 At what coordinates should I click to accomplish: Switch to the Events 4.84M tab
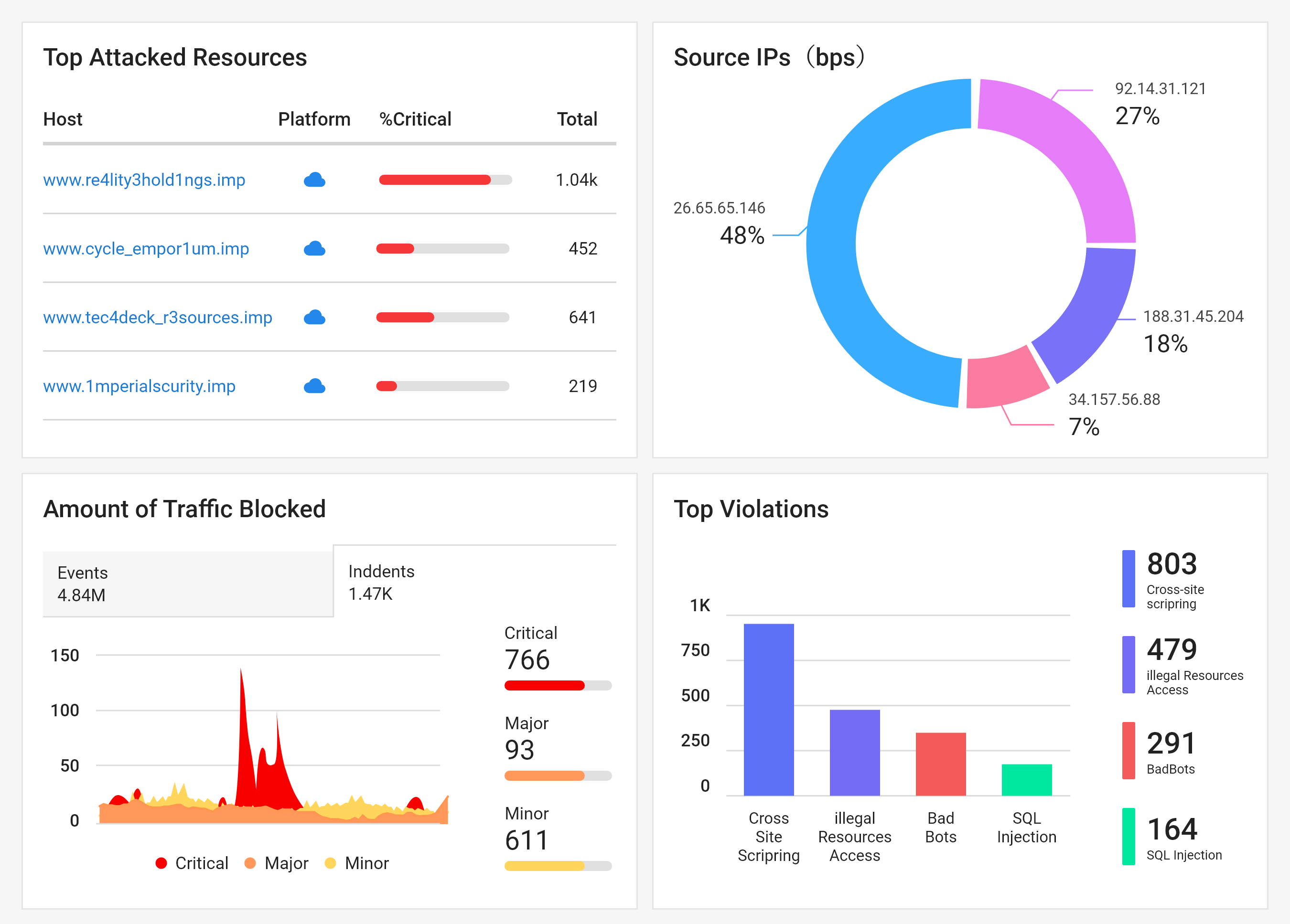(188, 584)
